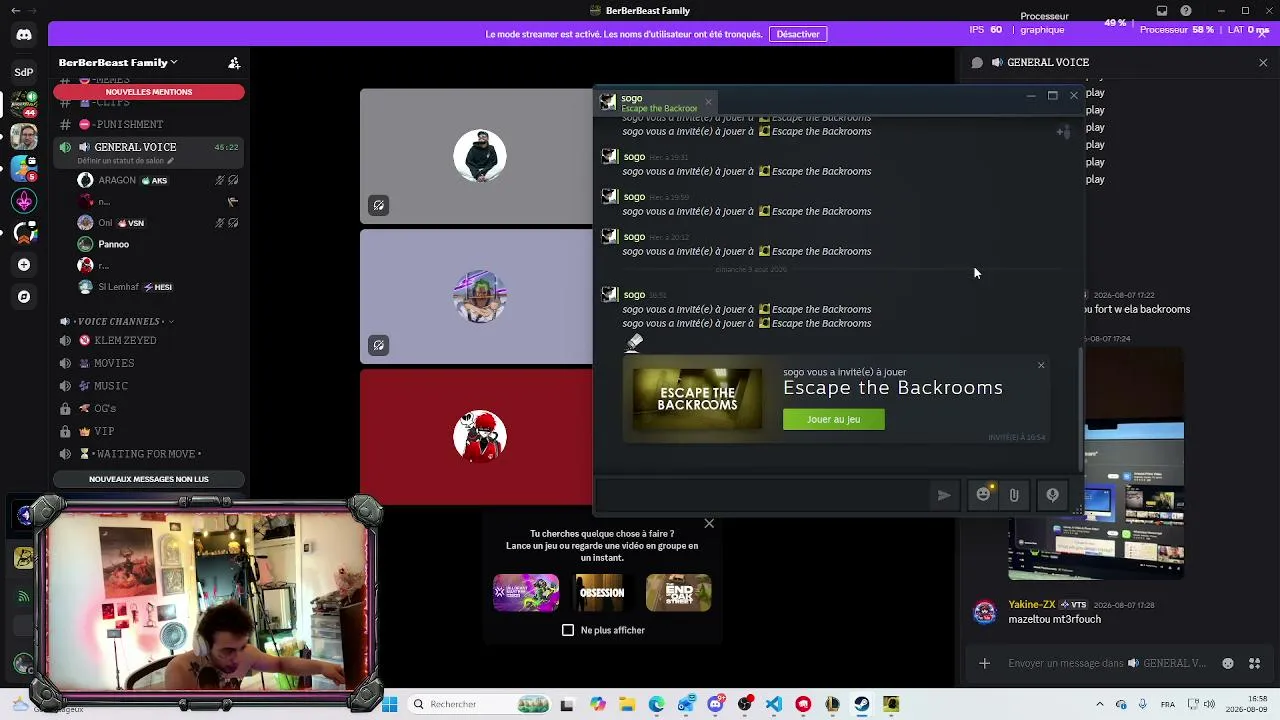Open the Windows Start menu
Screen dimensions: 1280x720
(390, 704)
